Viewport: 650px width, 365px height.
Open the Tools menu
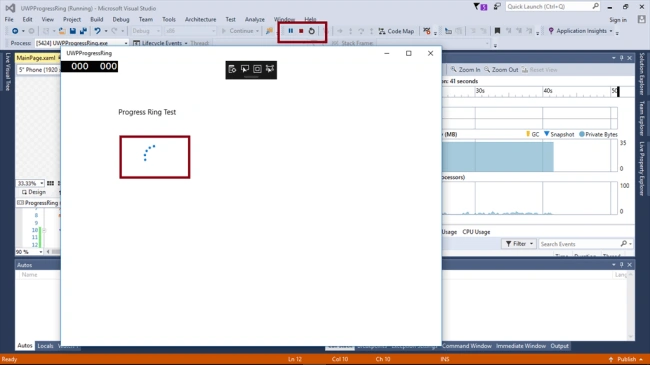click(x=169, y=19)
